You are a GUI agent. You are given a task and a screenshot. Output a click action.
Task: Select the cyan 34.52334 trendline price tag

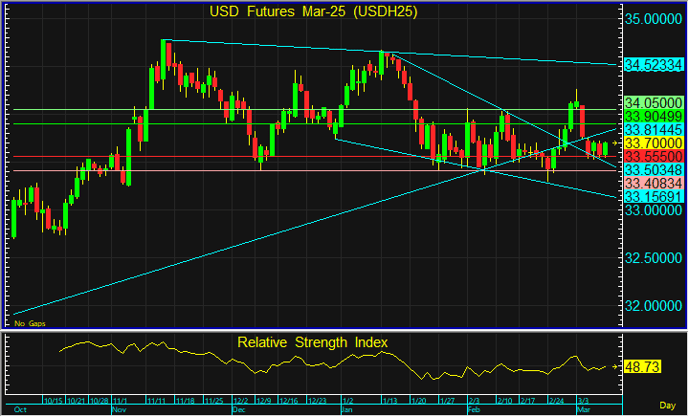coord(654,64)
